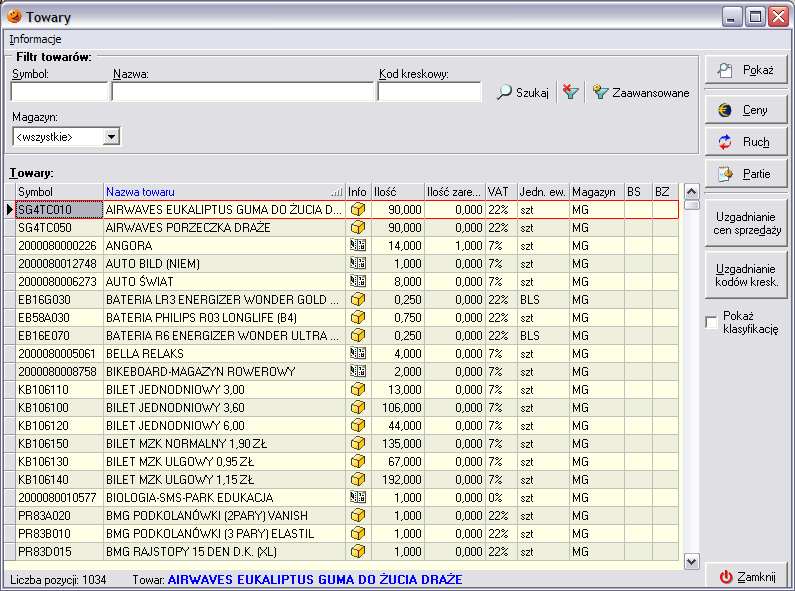Click Uzgadnianie cen sprzedaży button
The height and width of the screenshot is (591, 795).
pyautogui.click(x=746, y=224)
